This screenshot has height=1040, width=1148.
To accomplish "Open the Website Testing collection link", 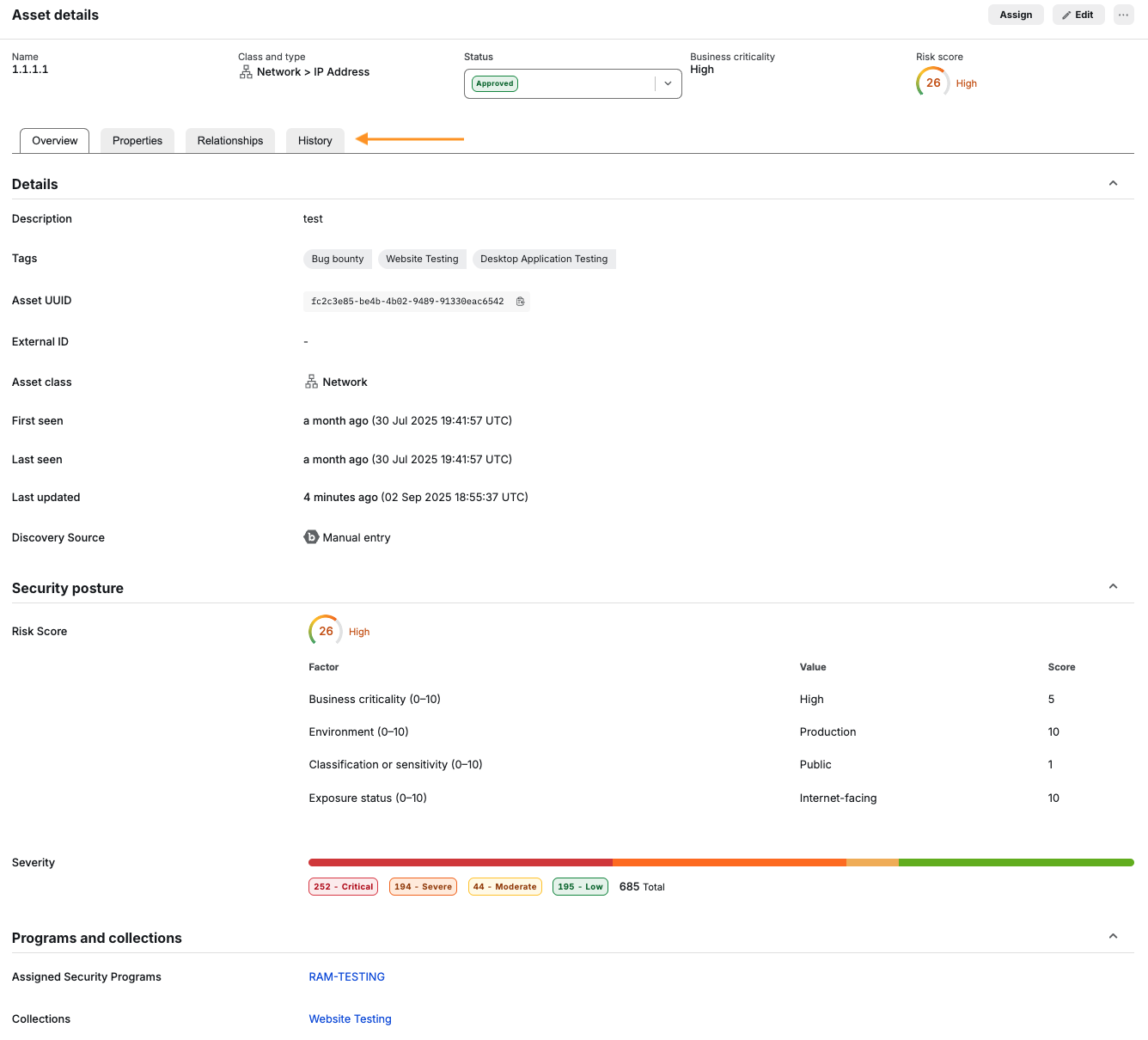I will [x=350, y=1019].
